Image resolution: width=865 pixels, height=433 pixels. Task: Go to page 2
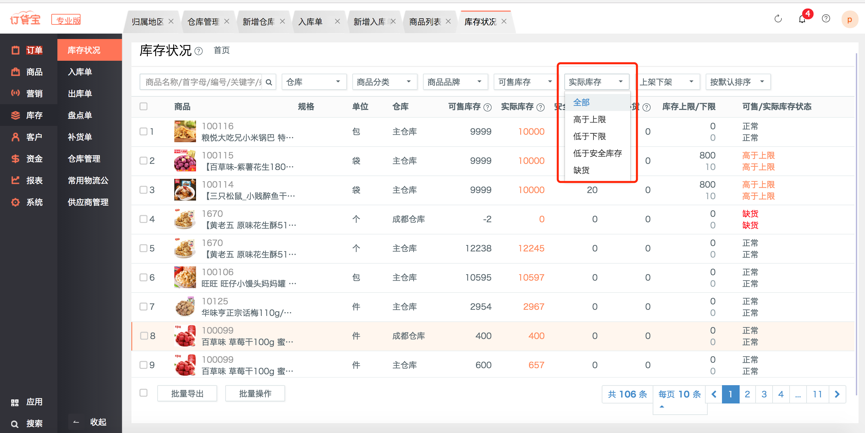click(747, 394)
